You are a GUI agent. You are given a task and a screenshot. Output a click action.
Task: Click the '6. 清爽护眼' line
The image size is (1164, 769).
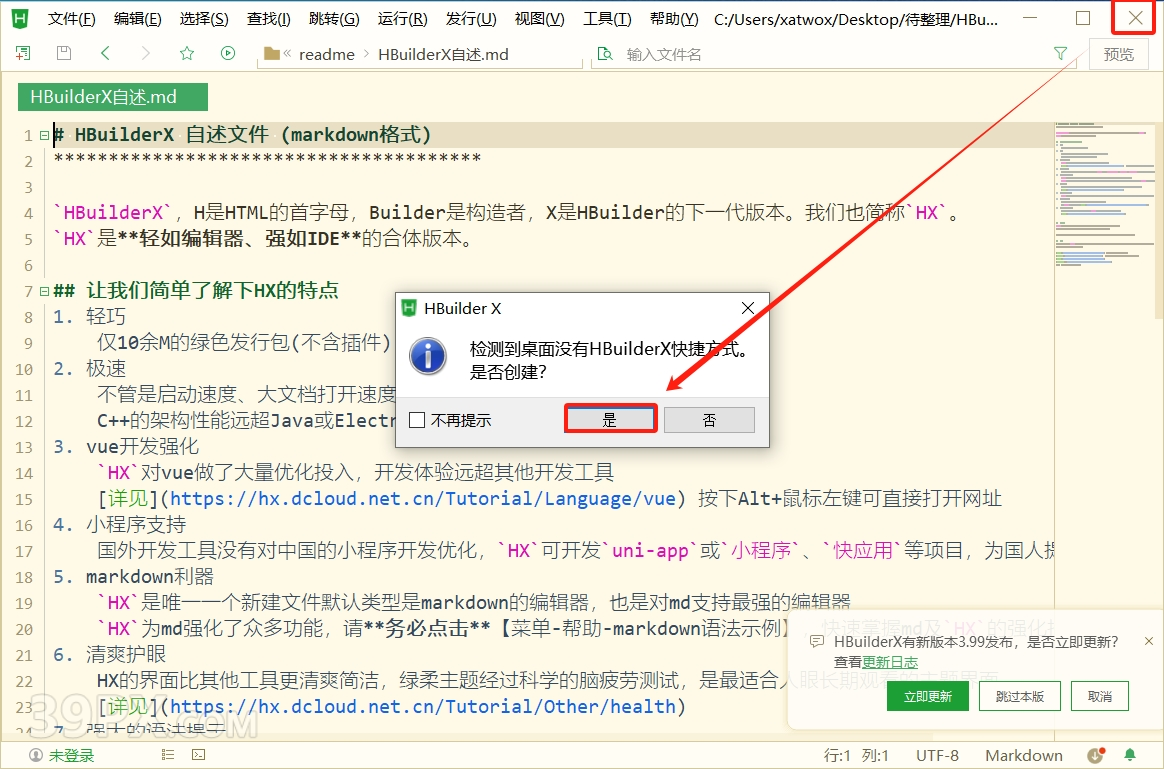[x=110, y=654]
